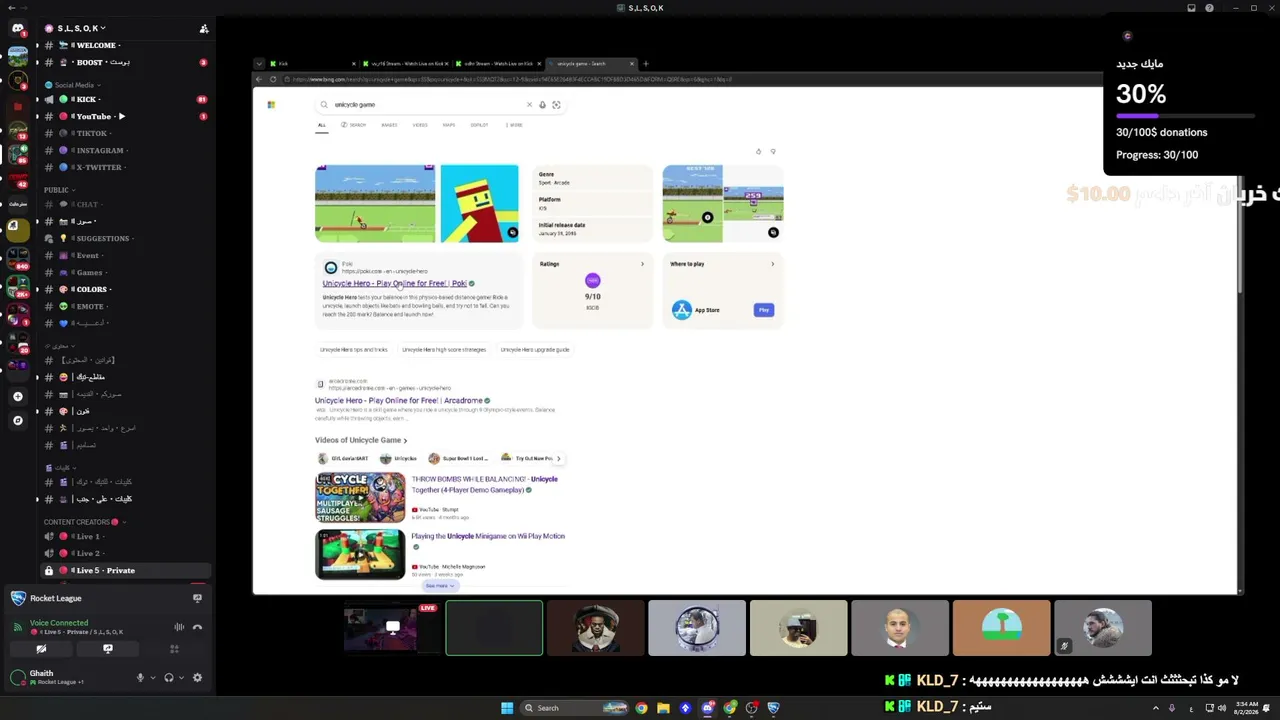1280x720 pixels.
Task: Toggle headphone deafen in Discord user panel
Action: (168, 678)
